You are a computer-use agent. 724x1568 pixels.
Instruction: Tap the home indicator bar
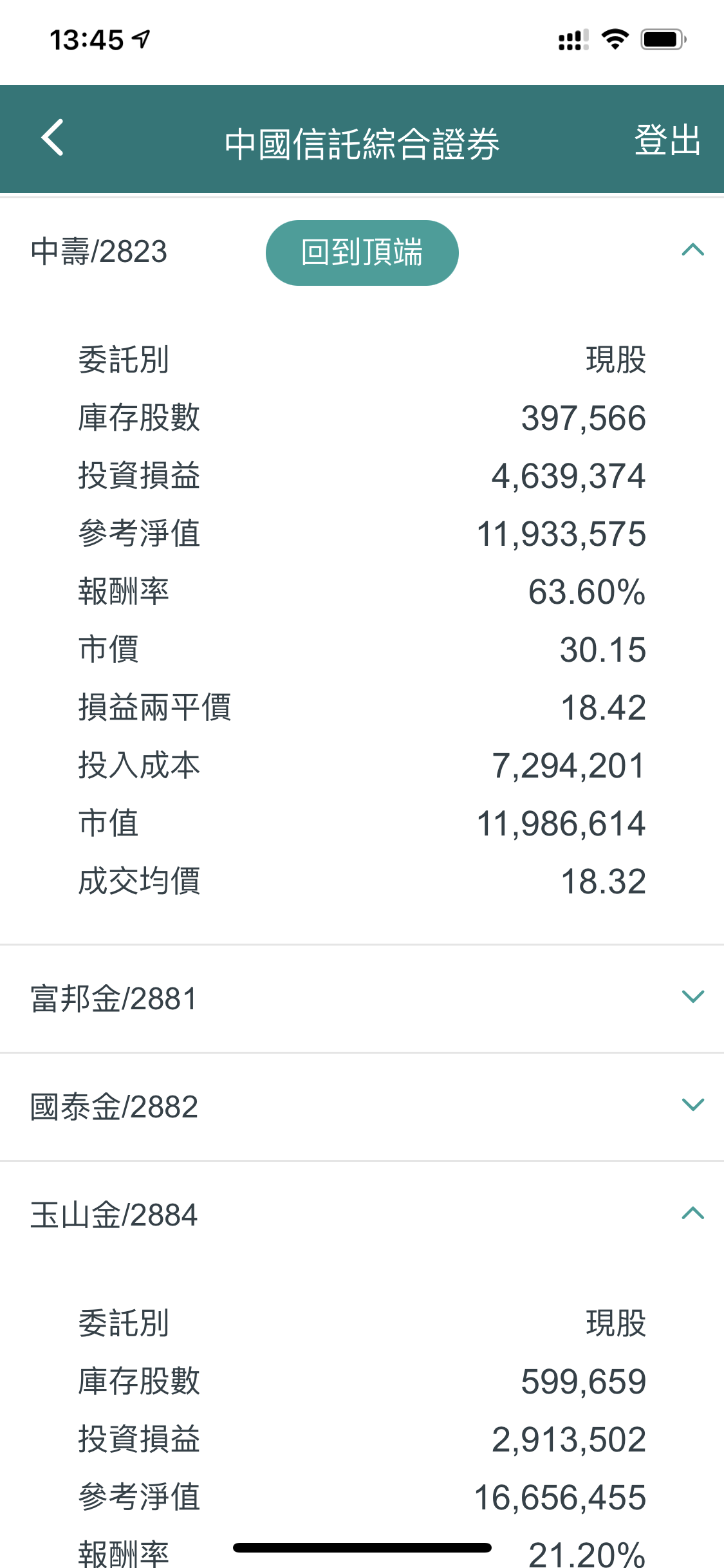click(x=362, y=1547)
